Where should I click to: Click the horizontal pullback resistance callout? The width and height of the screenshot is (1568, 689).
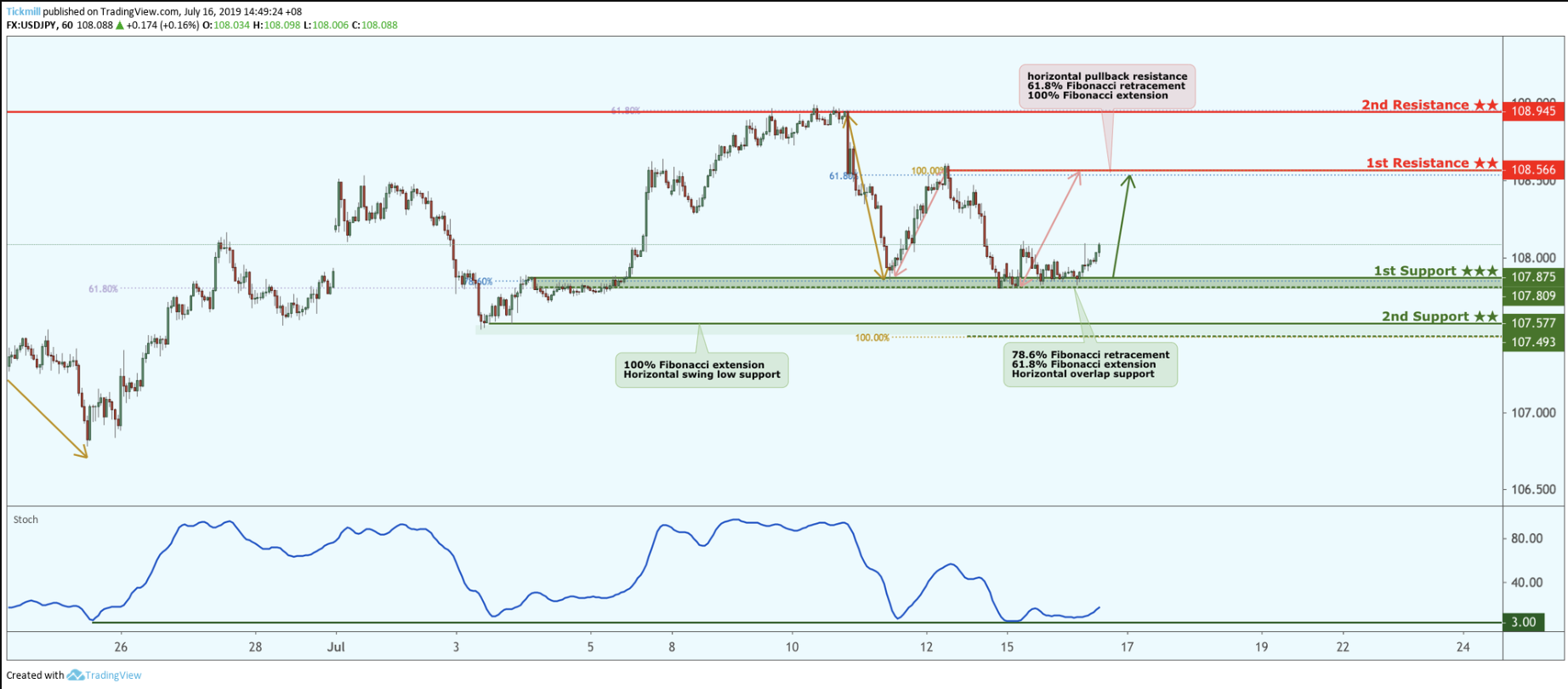click(1107, 87)
